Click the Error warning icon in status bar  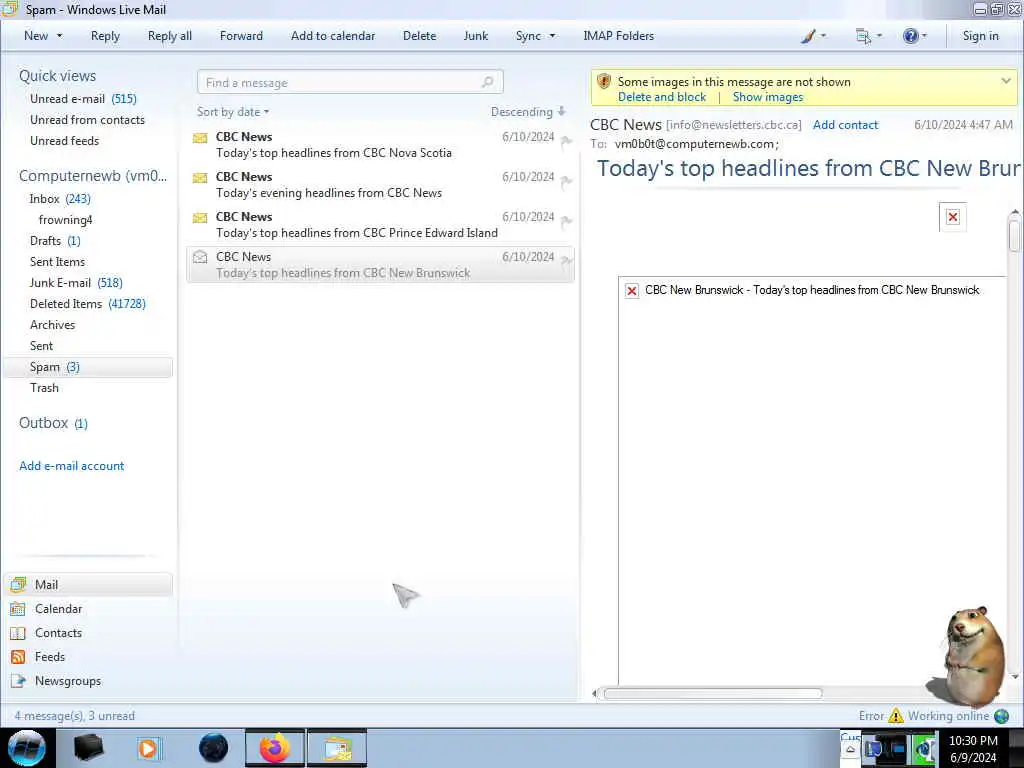click(896, 716)
